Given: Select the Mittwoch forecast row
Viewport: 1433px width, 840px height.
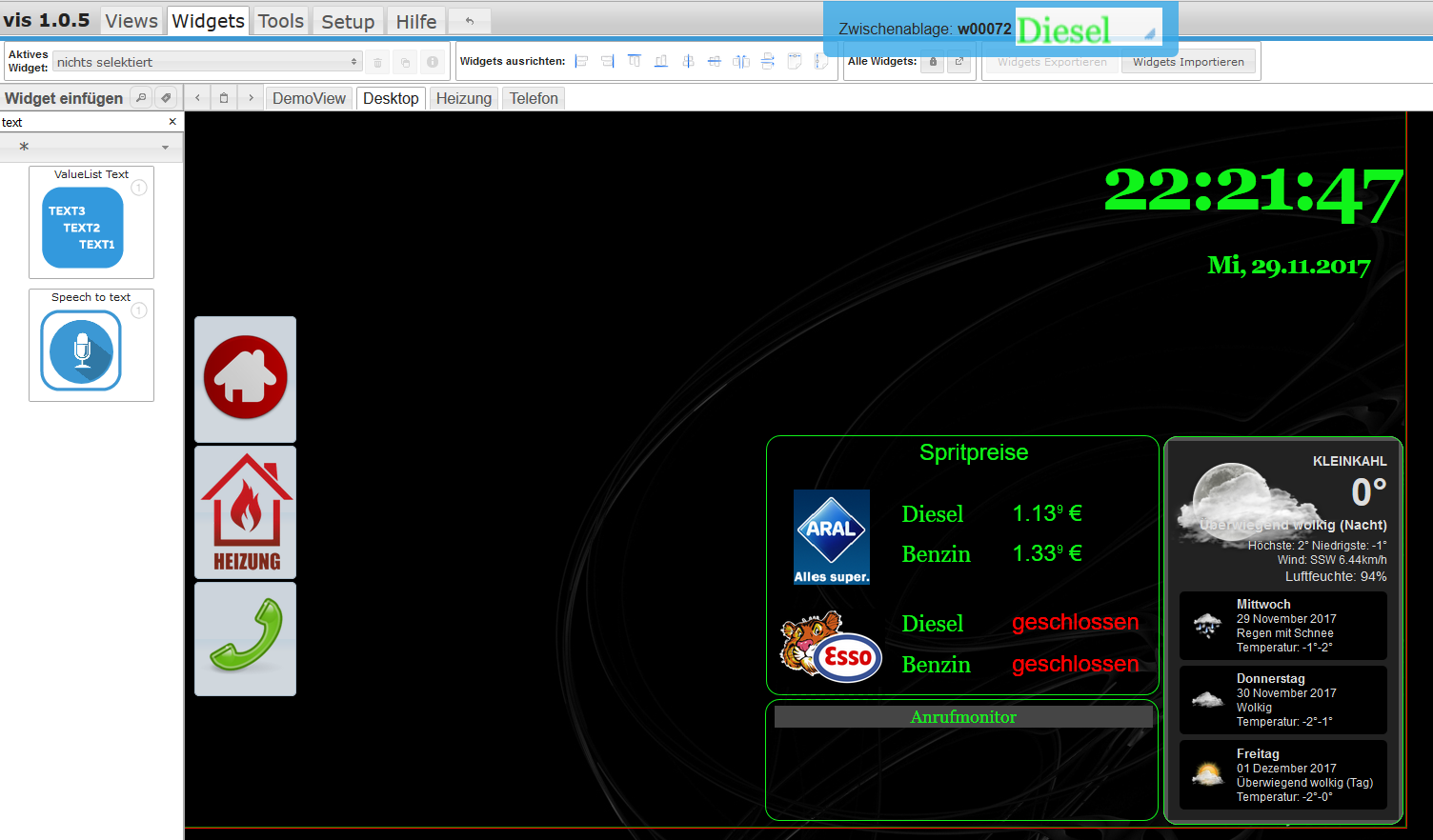Looking at the screenshot, I should 1283,626.
